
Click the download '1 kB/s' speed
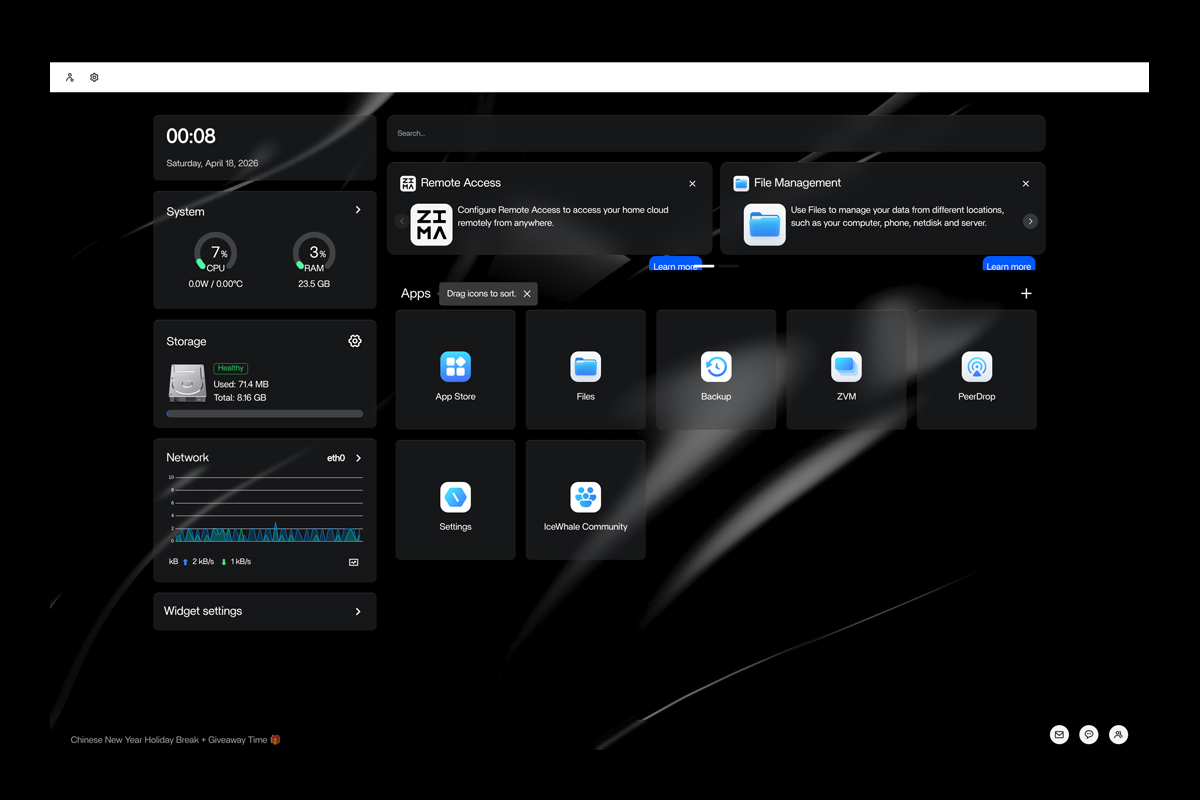[x=240, y=562]
